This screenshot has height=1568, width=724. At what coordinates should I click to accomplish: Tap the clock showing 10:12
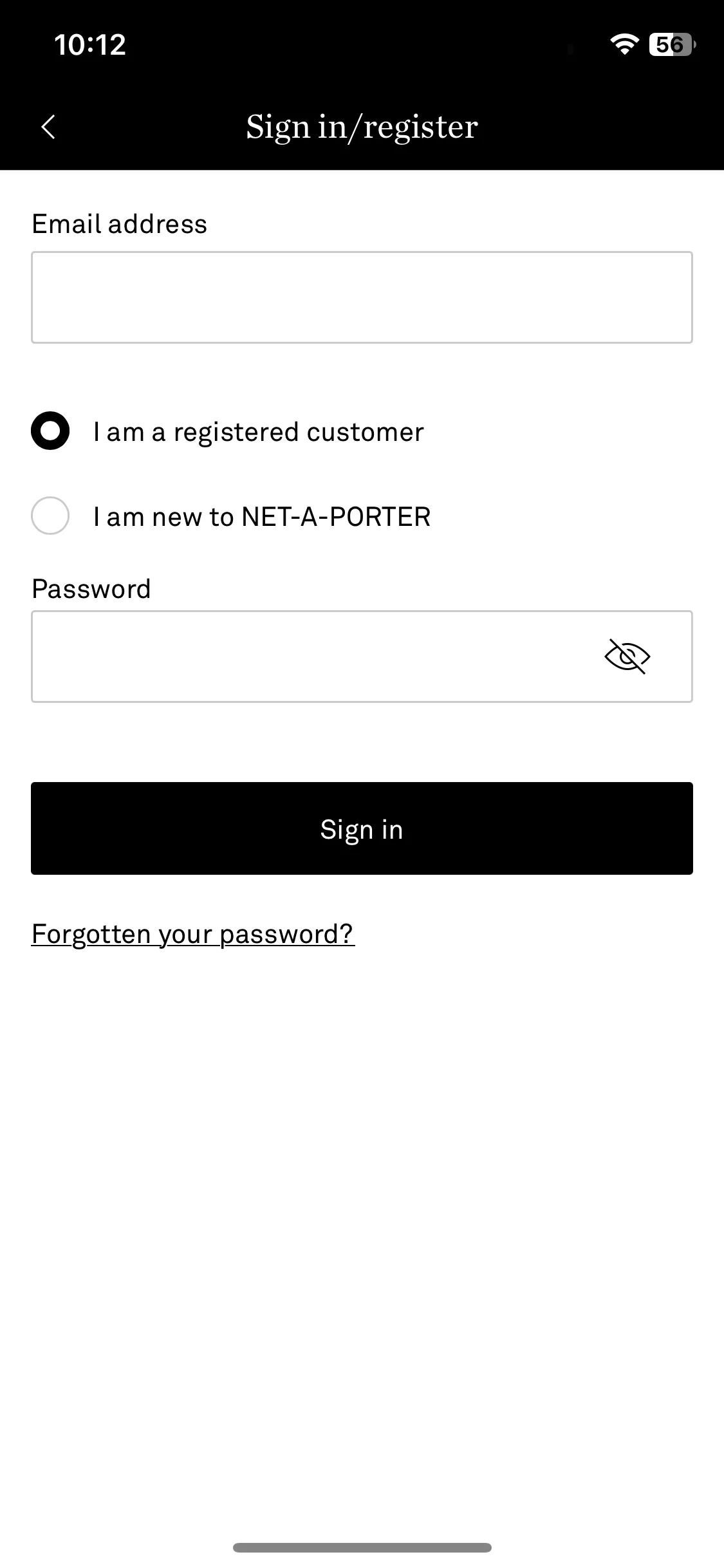coord(90,44)
